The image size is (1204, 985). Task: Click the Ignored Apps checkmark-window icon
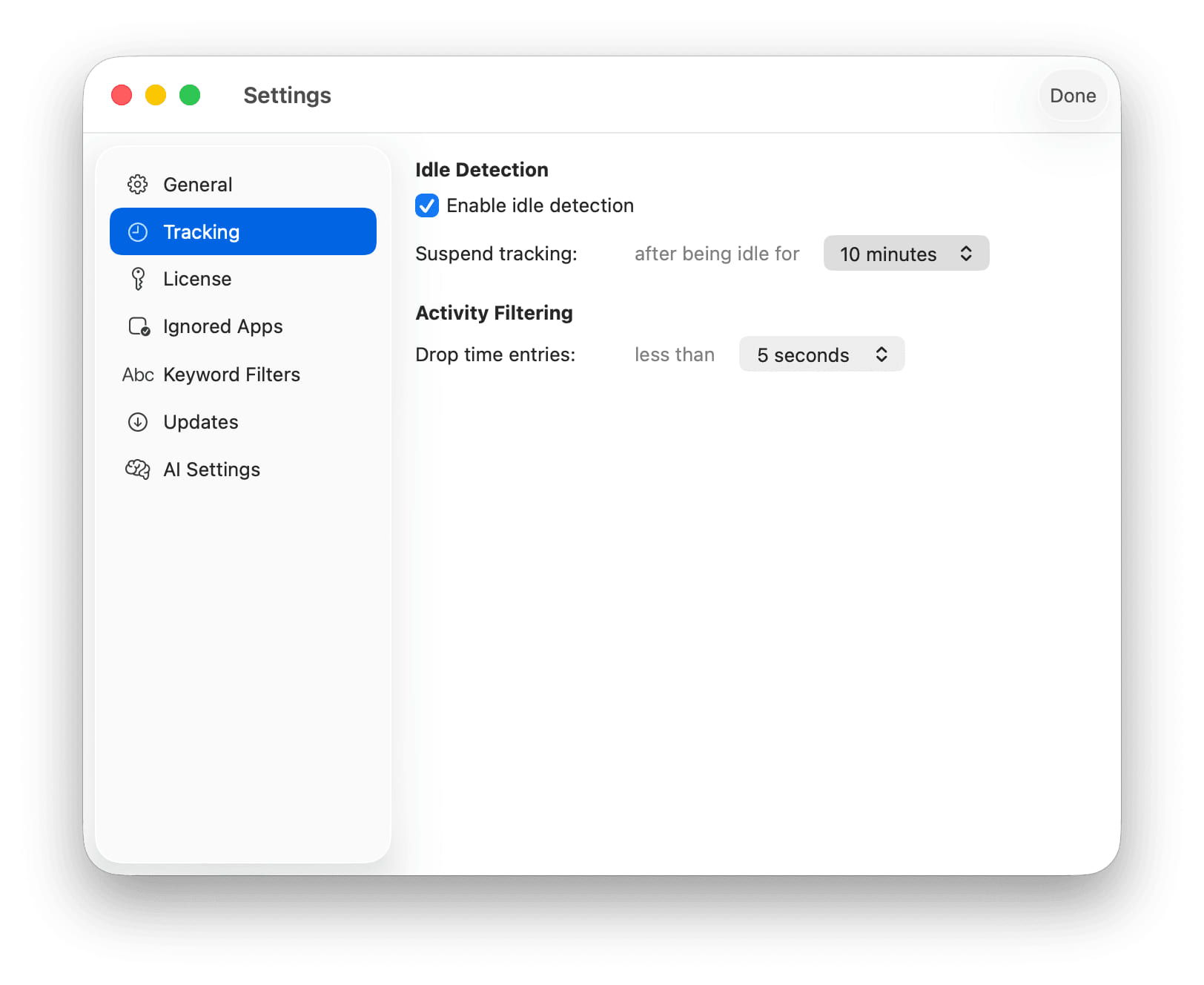(139, 326)
